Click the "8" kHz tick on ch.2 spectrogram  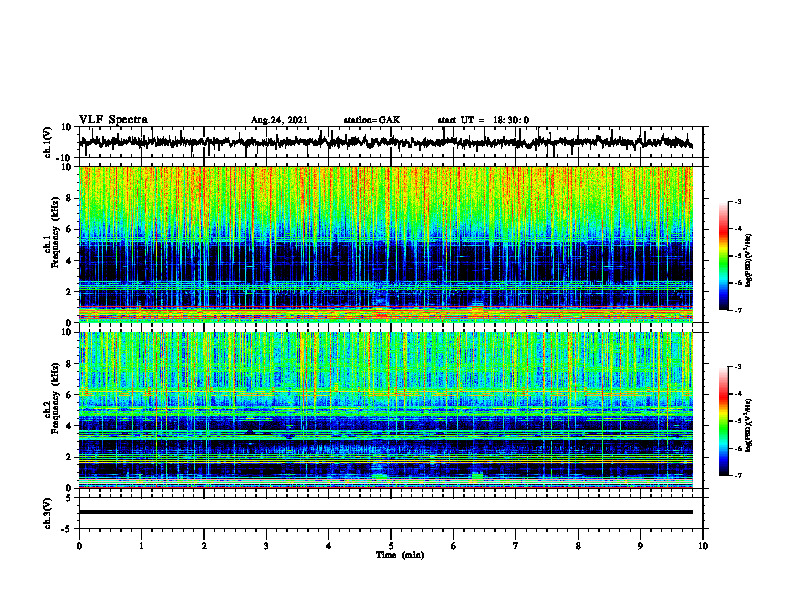pos(69,364)
